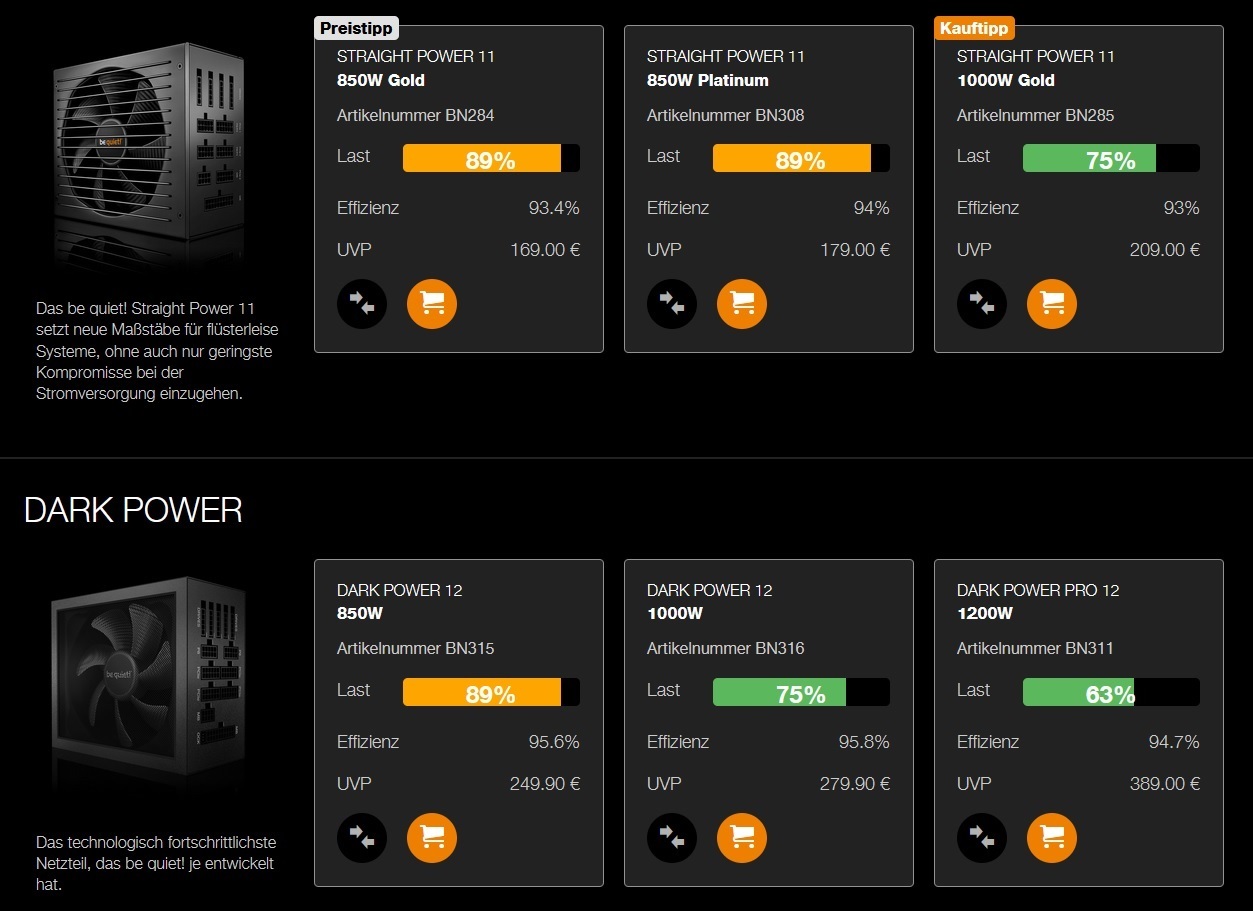Screen dimensions: 1253x911
Task: Open the Straight Power 11 product image
Action: 148,155
